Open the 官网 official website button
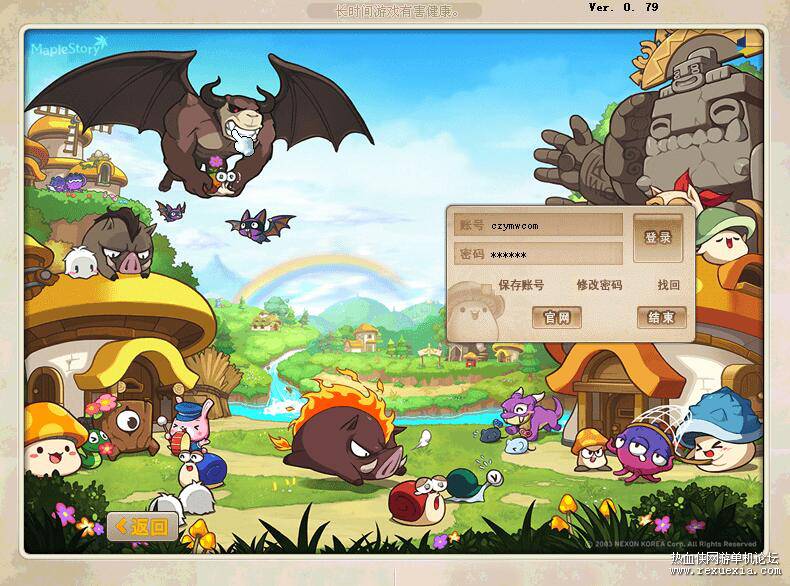The image size is (790, 586). click(557, 317)
